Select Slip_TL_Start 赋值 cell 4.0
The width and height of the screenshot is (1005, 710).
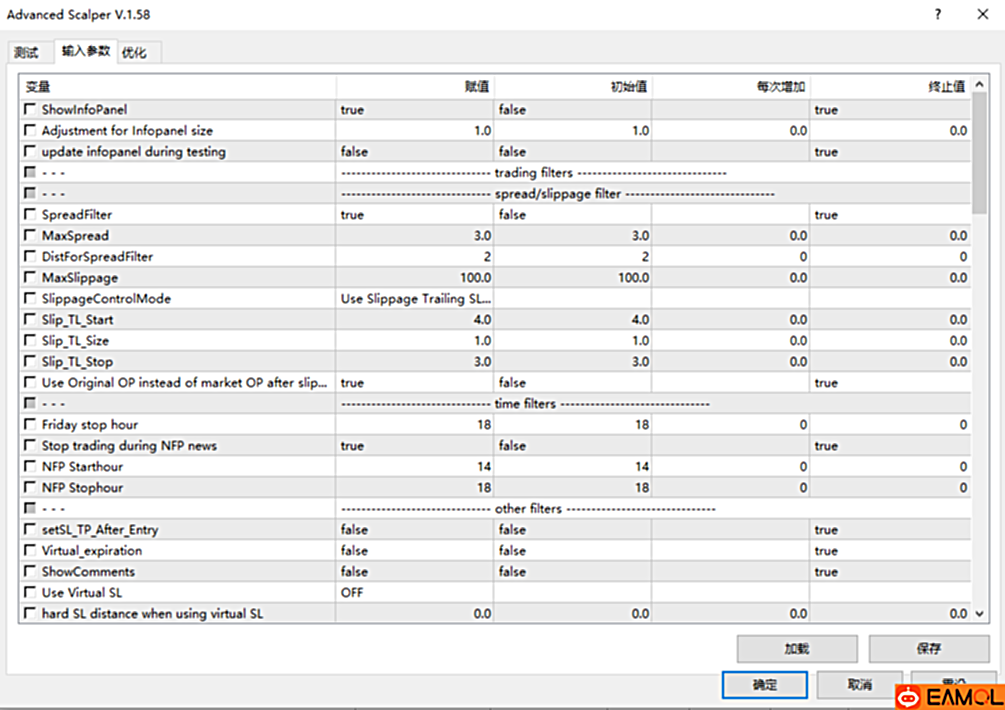(x=415, y=320)
